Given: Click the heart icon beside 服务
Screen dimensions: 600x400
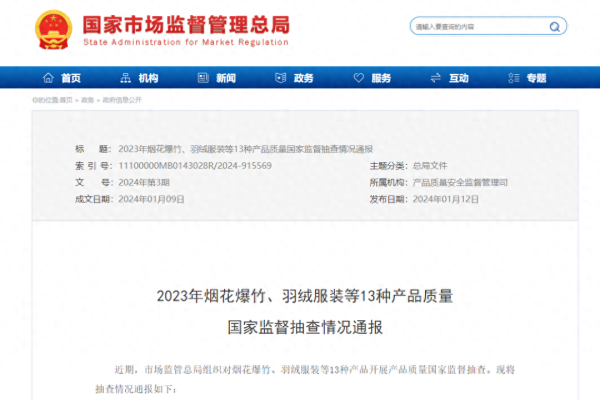Looking at the screenshot, I should coord(359,78).
